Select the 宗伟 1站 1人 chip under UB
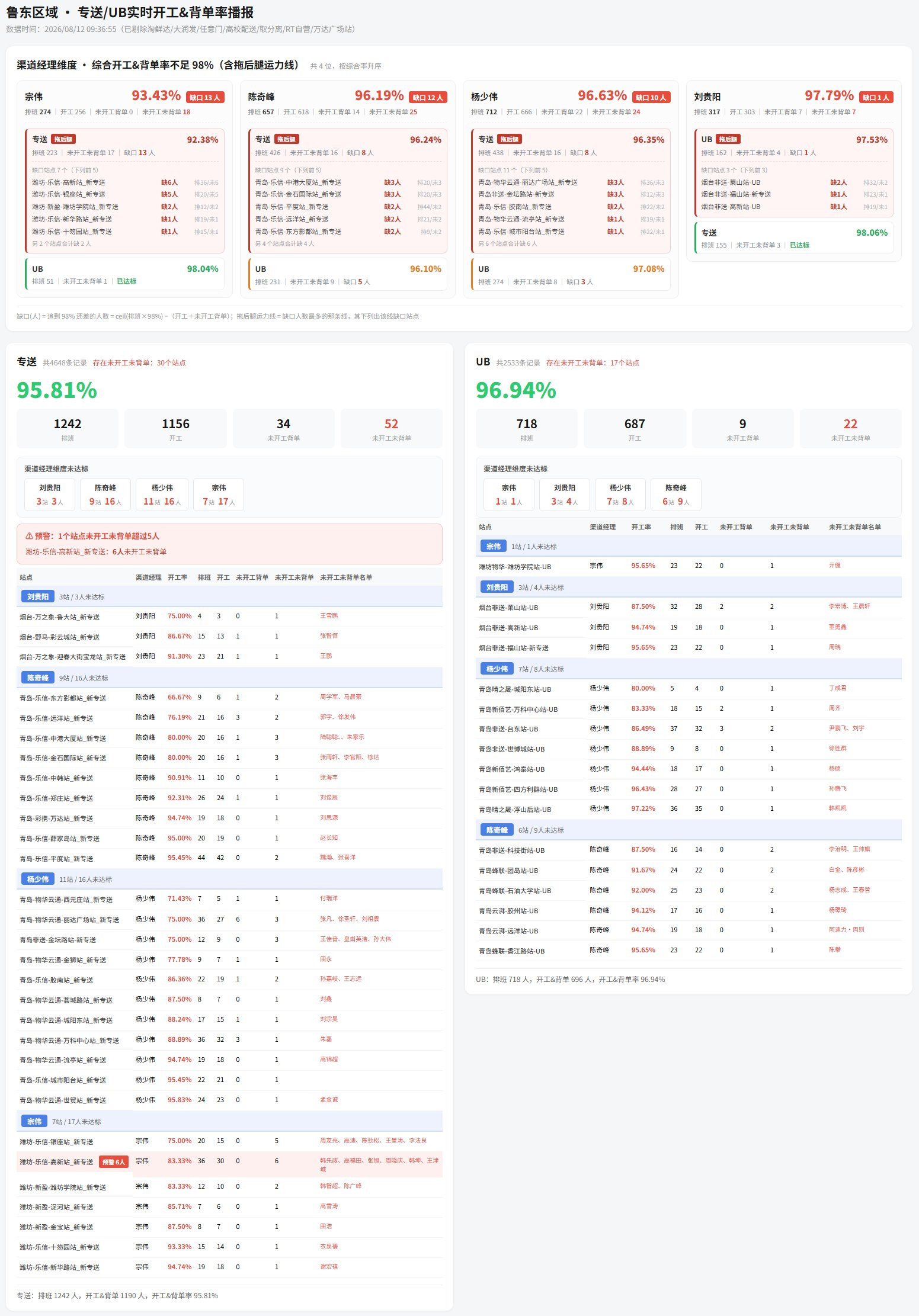Screen dimensions: 919x1316 (509, 495)
